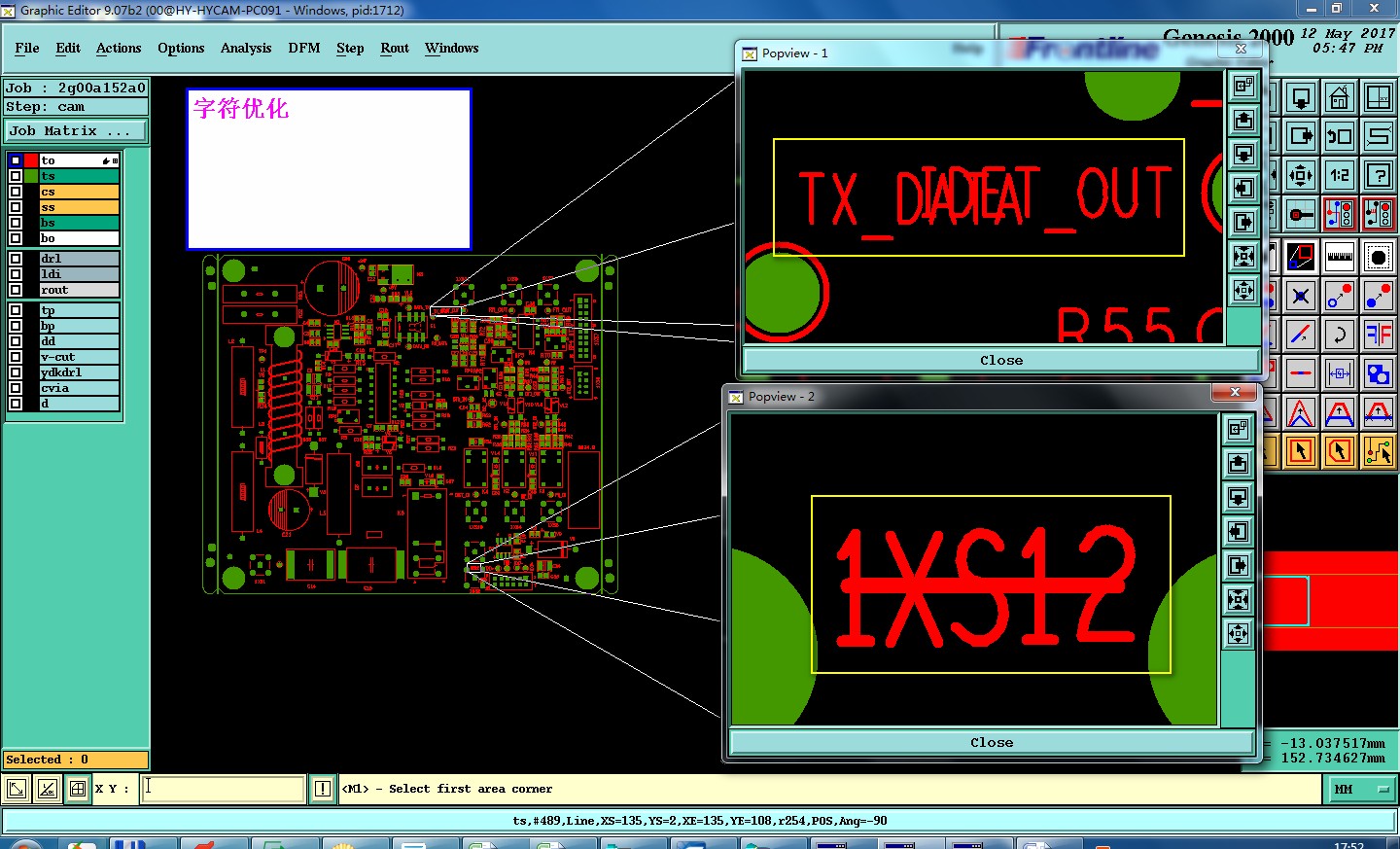Image resolution: width=1400 pixels, height=849 pixels.
Task: Select the measure ruler tool icon
Action: 1340,257
